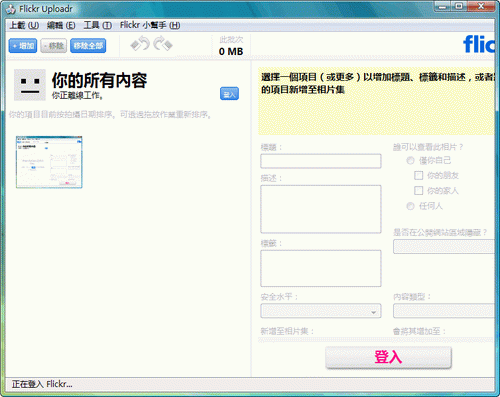Image resolution: width=500 pixels, height=397 pixels.
Task: Click the + 增加 button
Action: 23,46
